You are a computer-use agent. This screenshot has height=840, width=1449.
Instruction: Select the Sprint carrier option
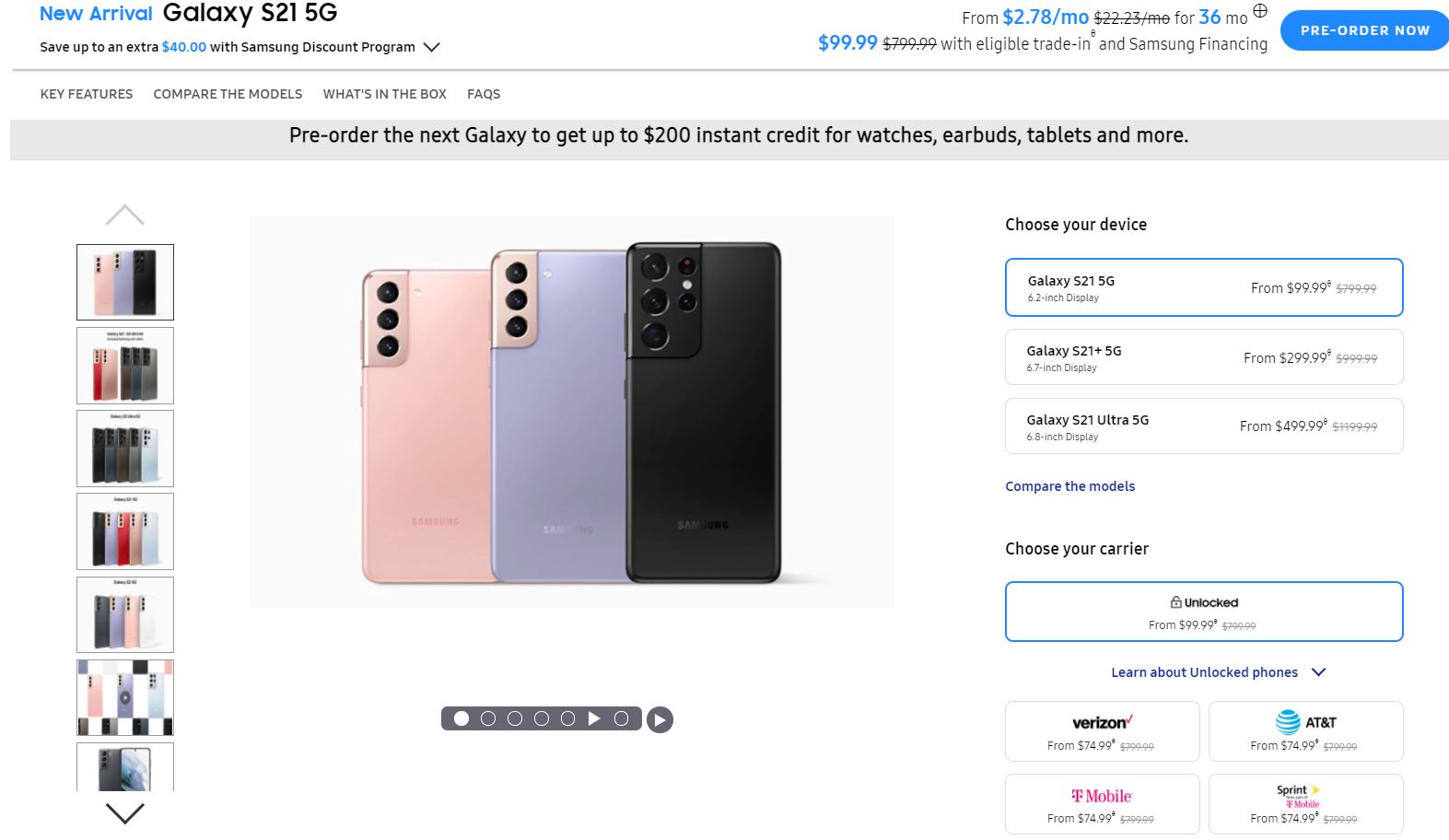[x=1305, y=804]
